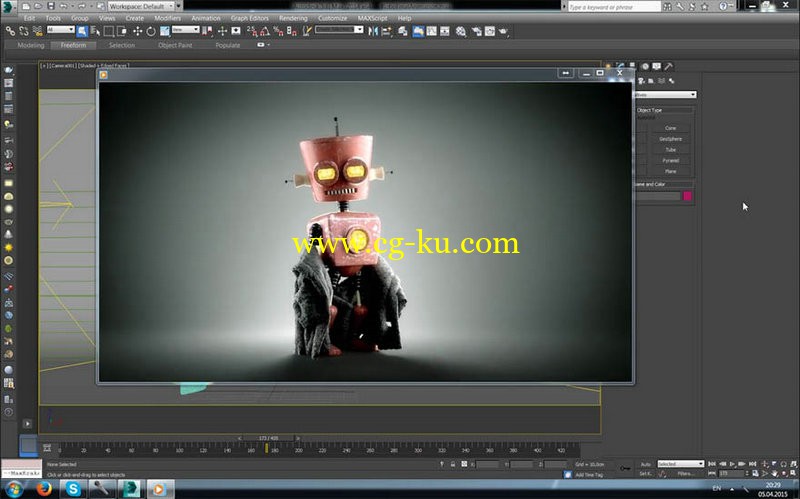Image resolution: width=800 pixels, height=499 pixels.
Task: Toggle Spinner Snap
Action: pyautogui.click(x=291, y=31)
